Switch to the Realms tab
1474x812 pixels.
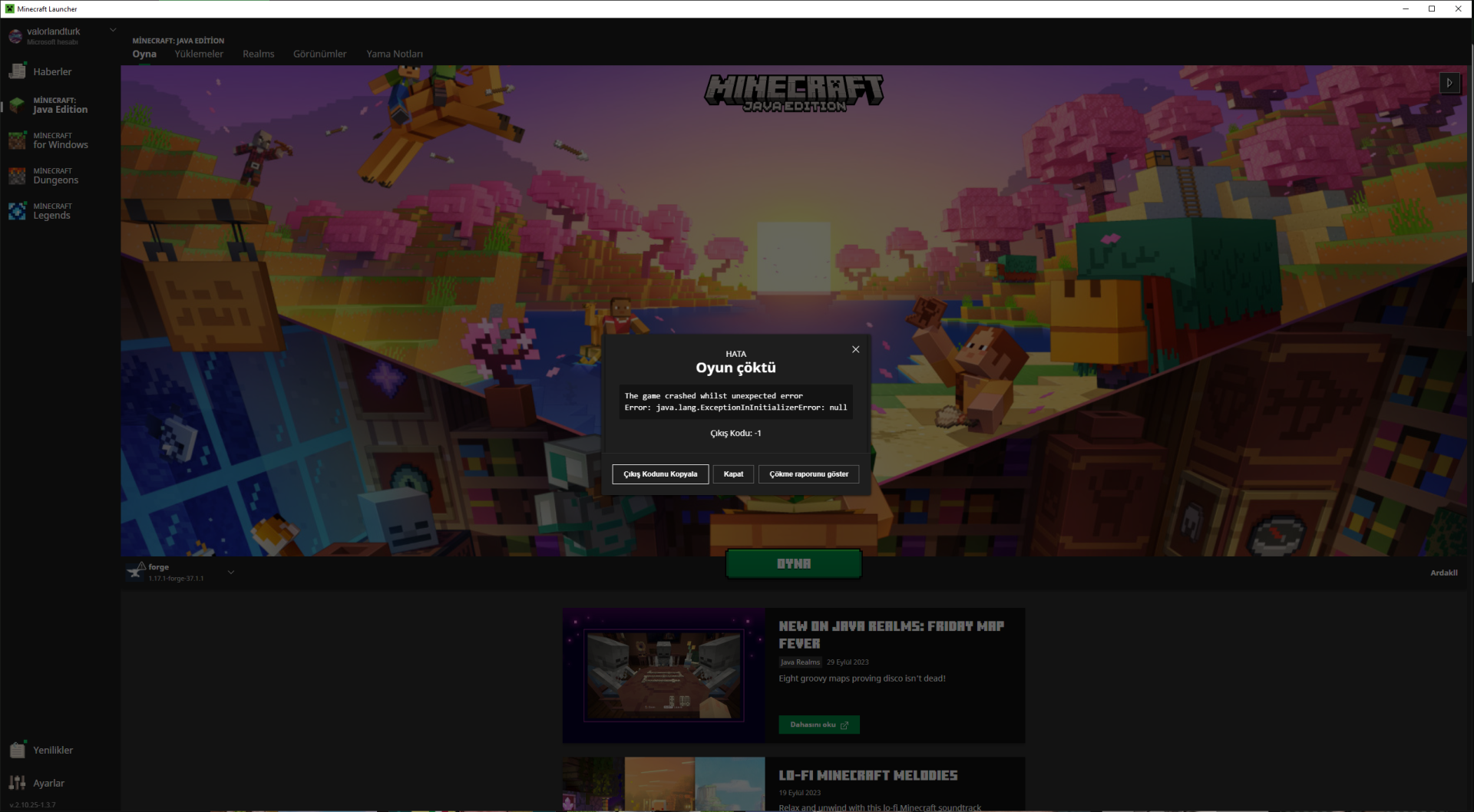pos(259,54)
